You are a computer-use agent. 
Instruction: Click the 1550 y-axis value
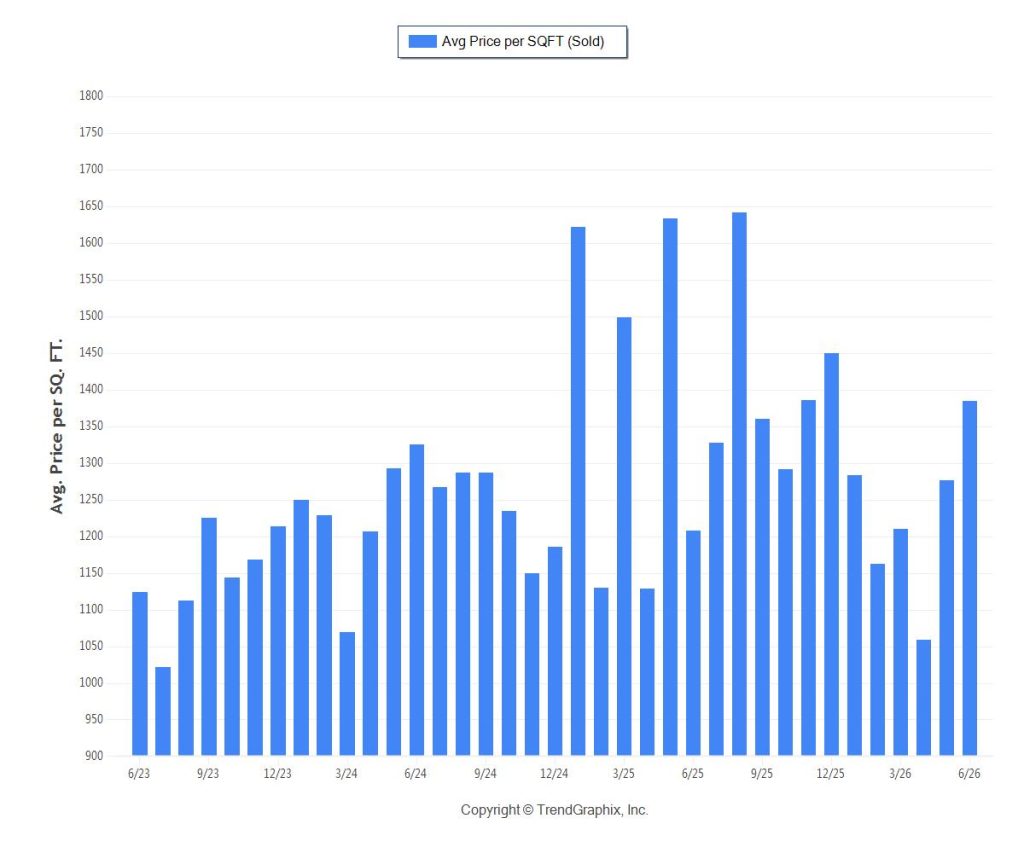tap(91, 279)
